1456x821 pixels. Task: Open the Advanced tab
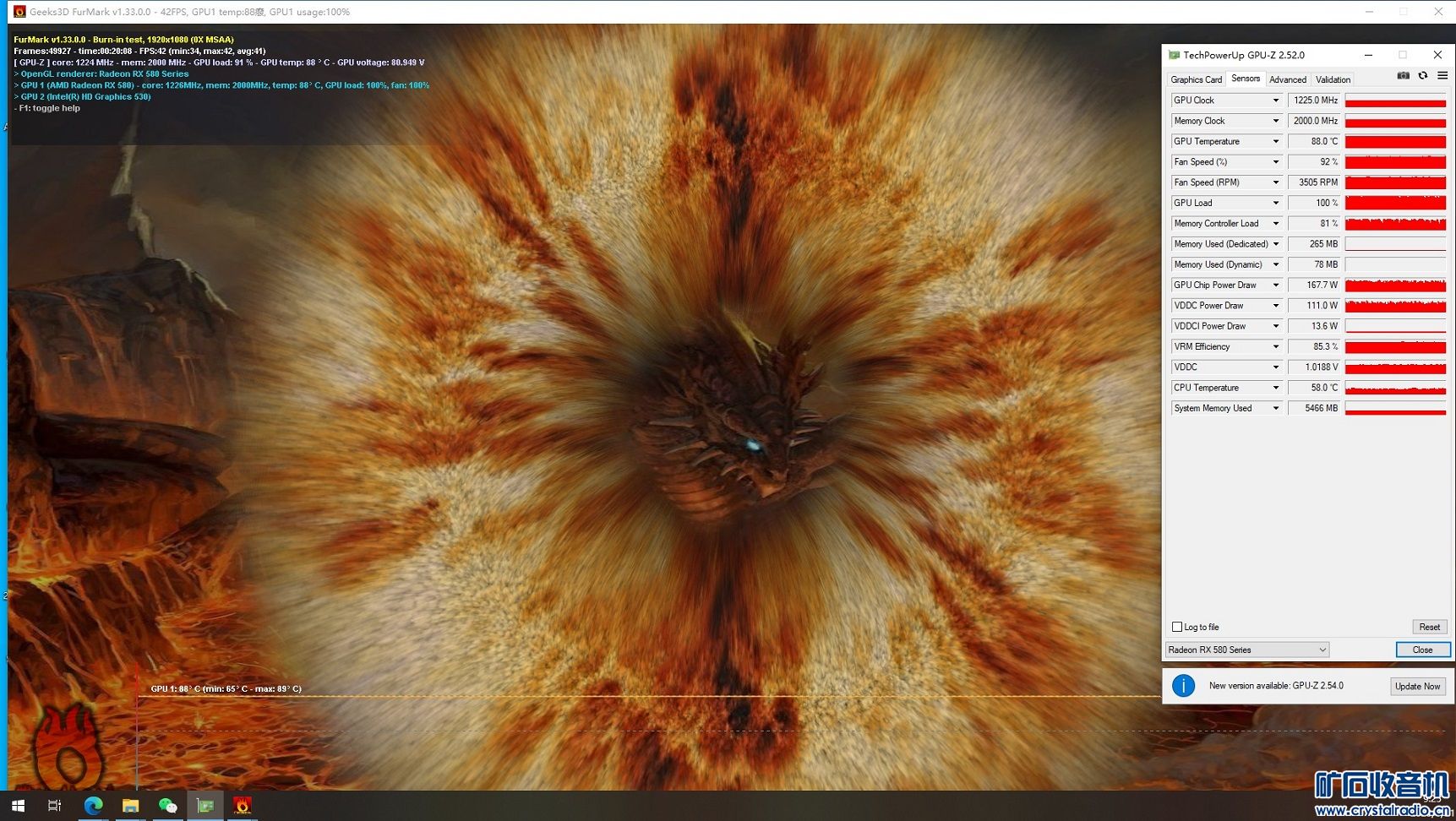(x=1288, y=79)
